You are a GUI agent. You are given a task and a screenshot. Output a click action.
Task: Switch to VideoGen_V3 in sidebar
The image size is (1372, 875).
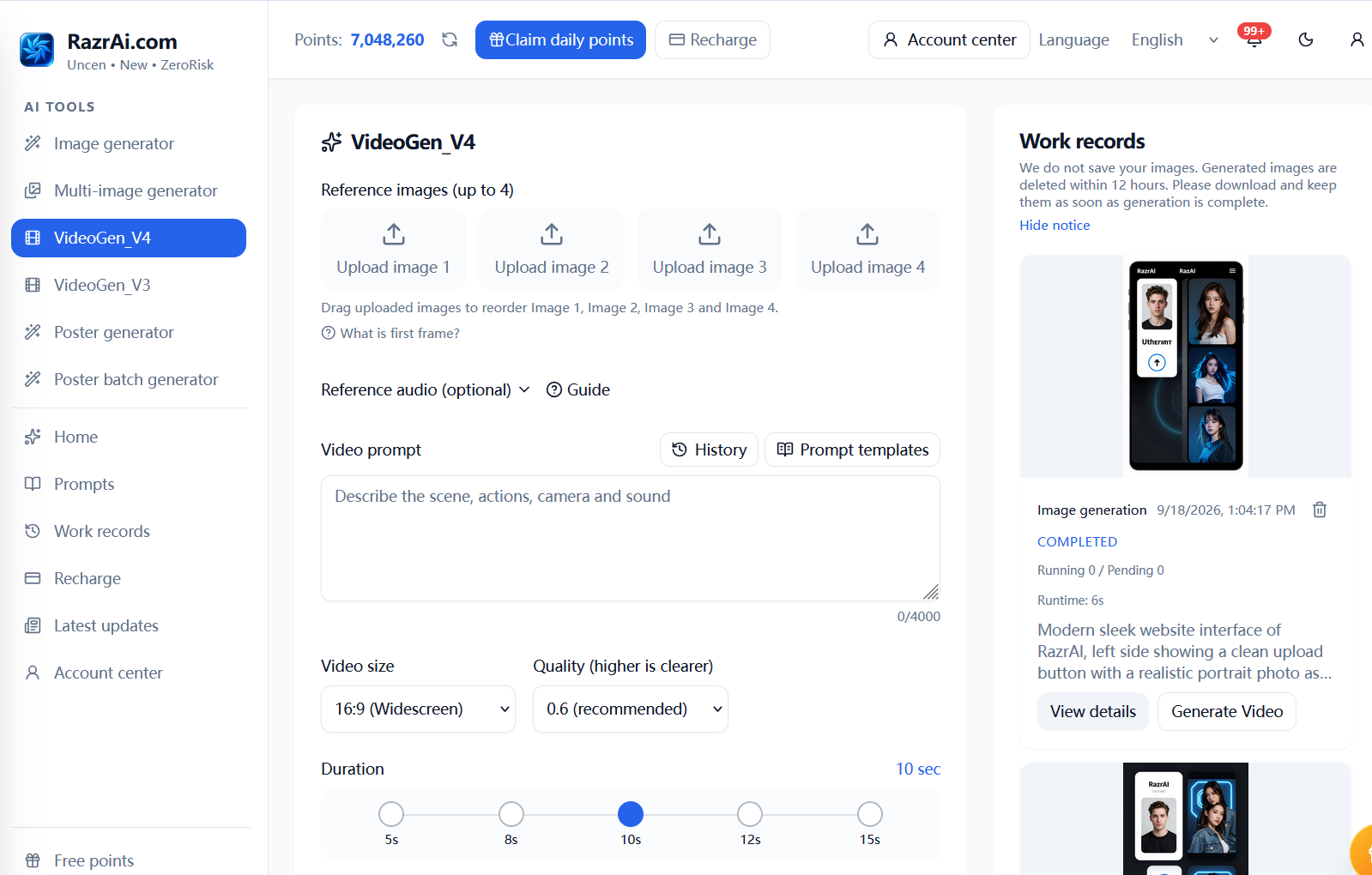click(129, 285)
